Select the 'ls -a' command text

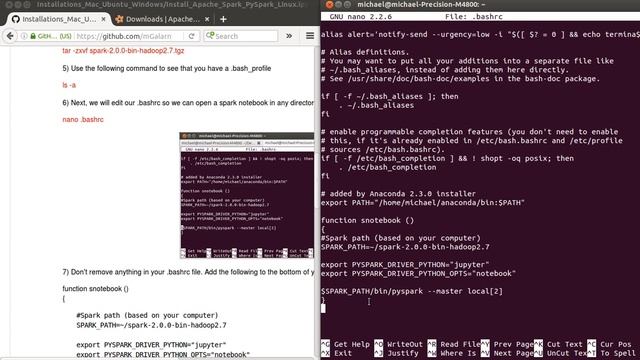(x=69, y=85)
